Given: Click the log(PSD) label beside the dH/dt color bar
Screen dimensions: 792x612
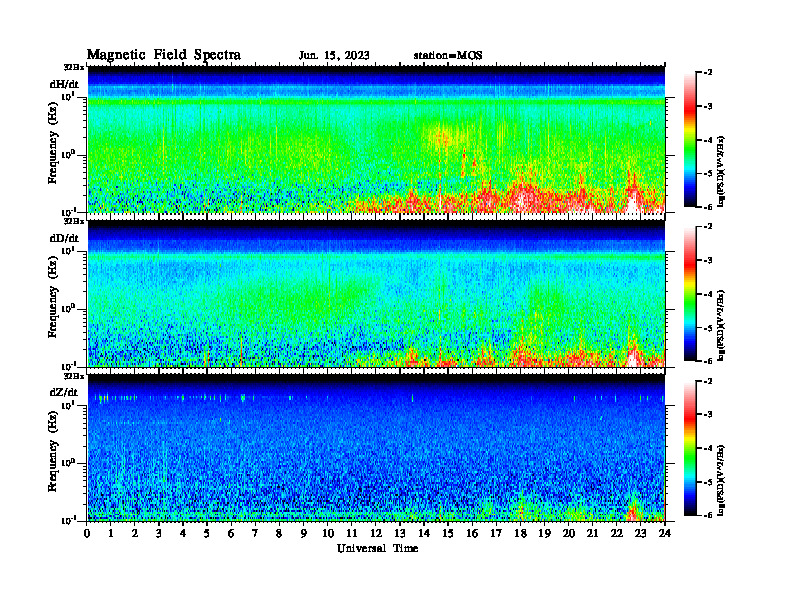Looking at the screenshot, I should click(721, 172).
